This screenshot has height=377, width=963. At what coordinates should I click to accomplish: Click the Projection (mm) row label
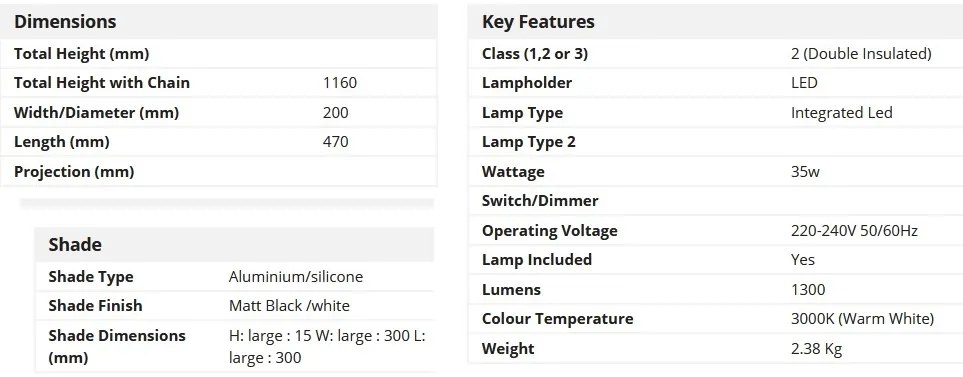(74, 172)
